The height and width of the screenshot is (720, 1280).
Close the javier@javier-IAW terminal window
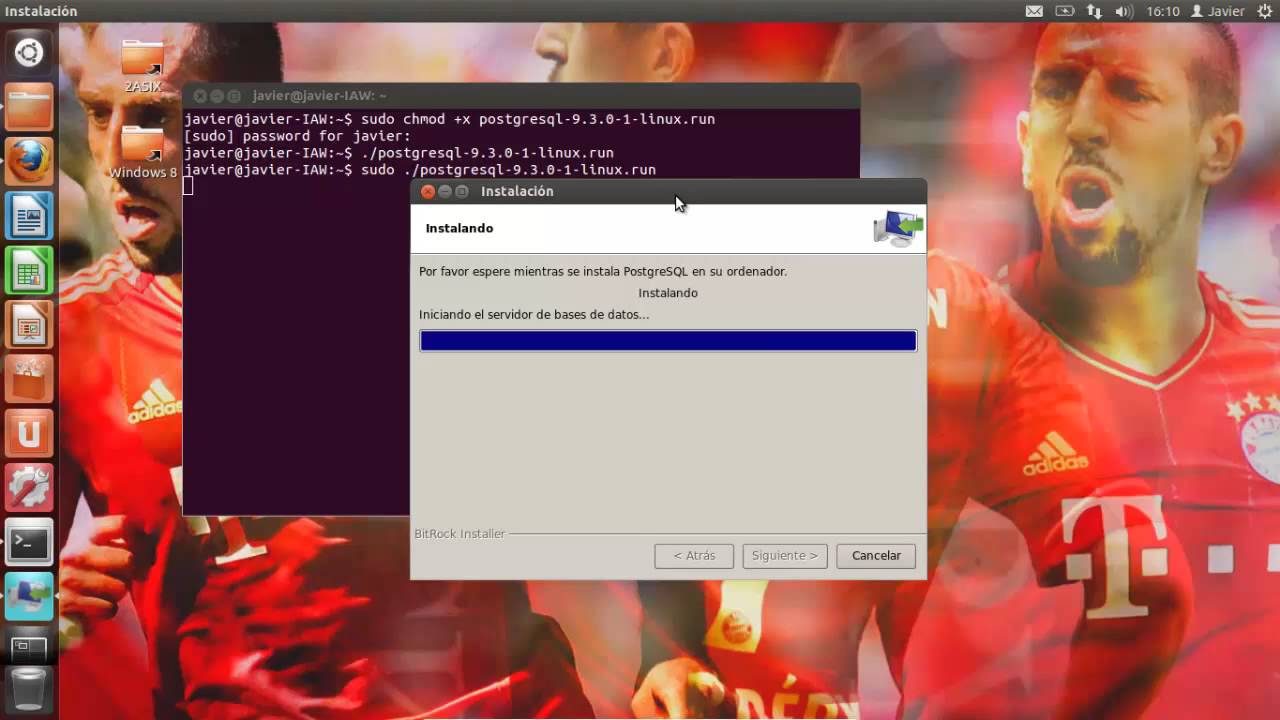(x=200, y=96)
